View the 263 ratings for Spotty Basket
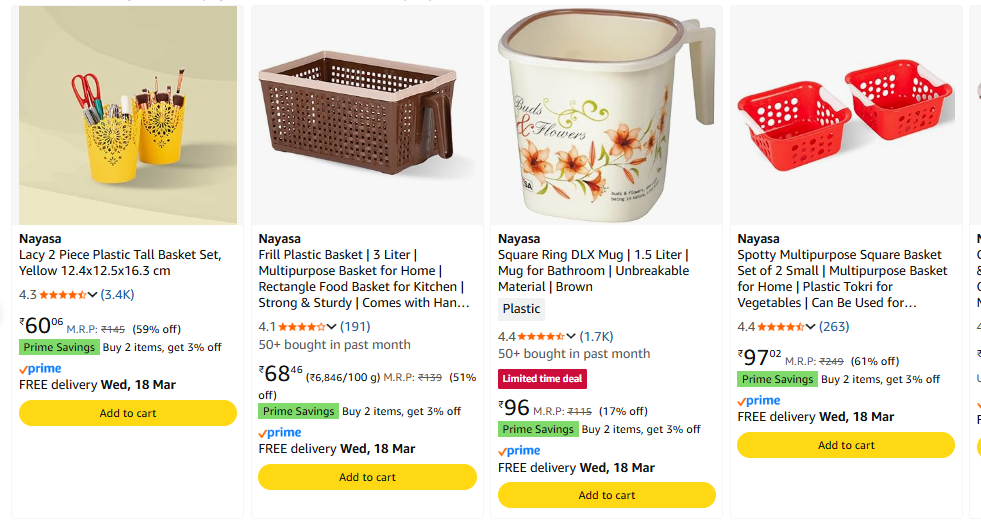981x524 pixels. 834,327
